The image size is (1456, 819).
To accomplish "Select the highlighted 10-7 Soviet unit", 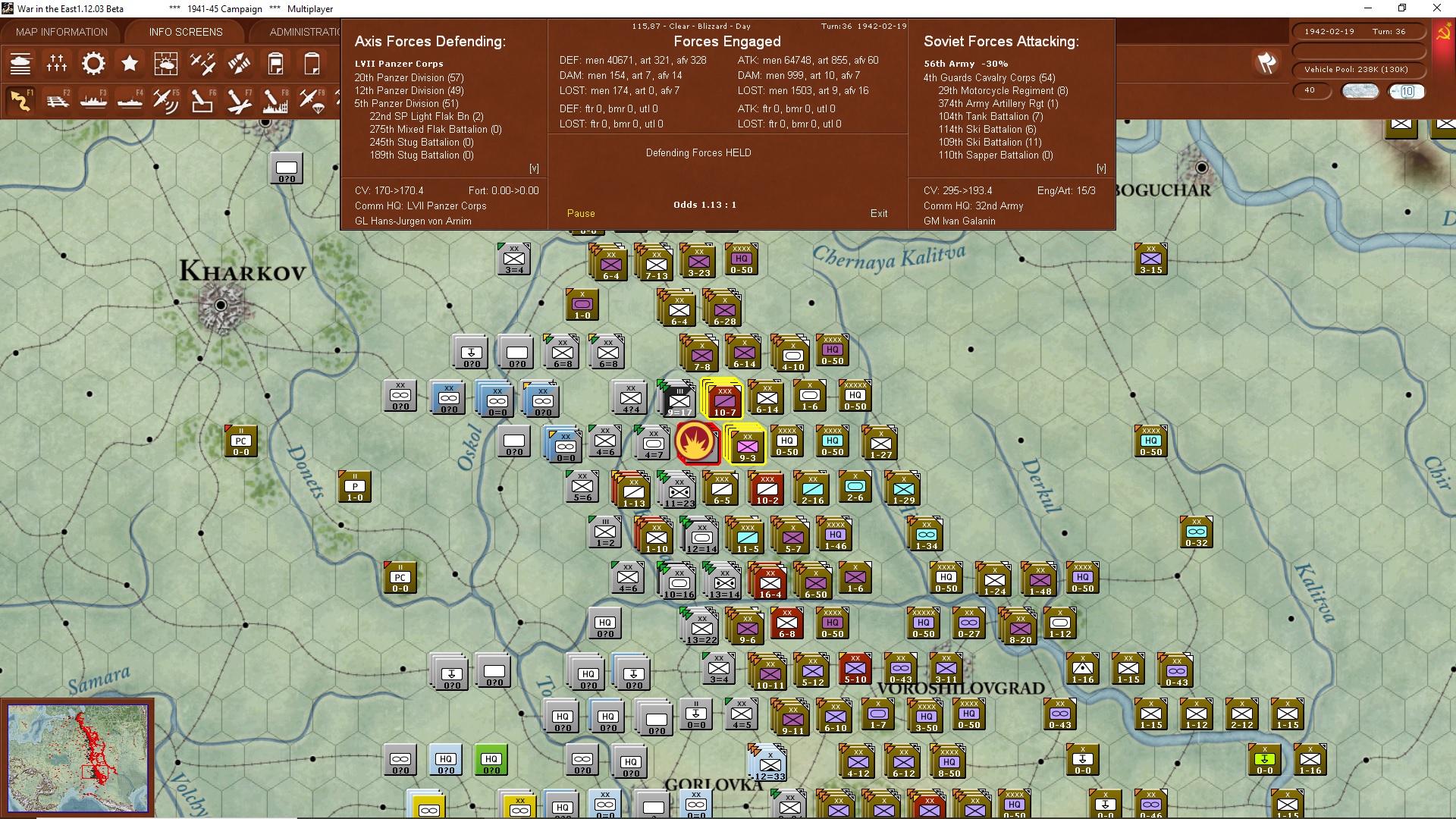I will [x=724, y=400].
